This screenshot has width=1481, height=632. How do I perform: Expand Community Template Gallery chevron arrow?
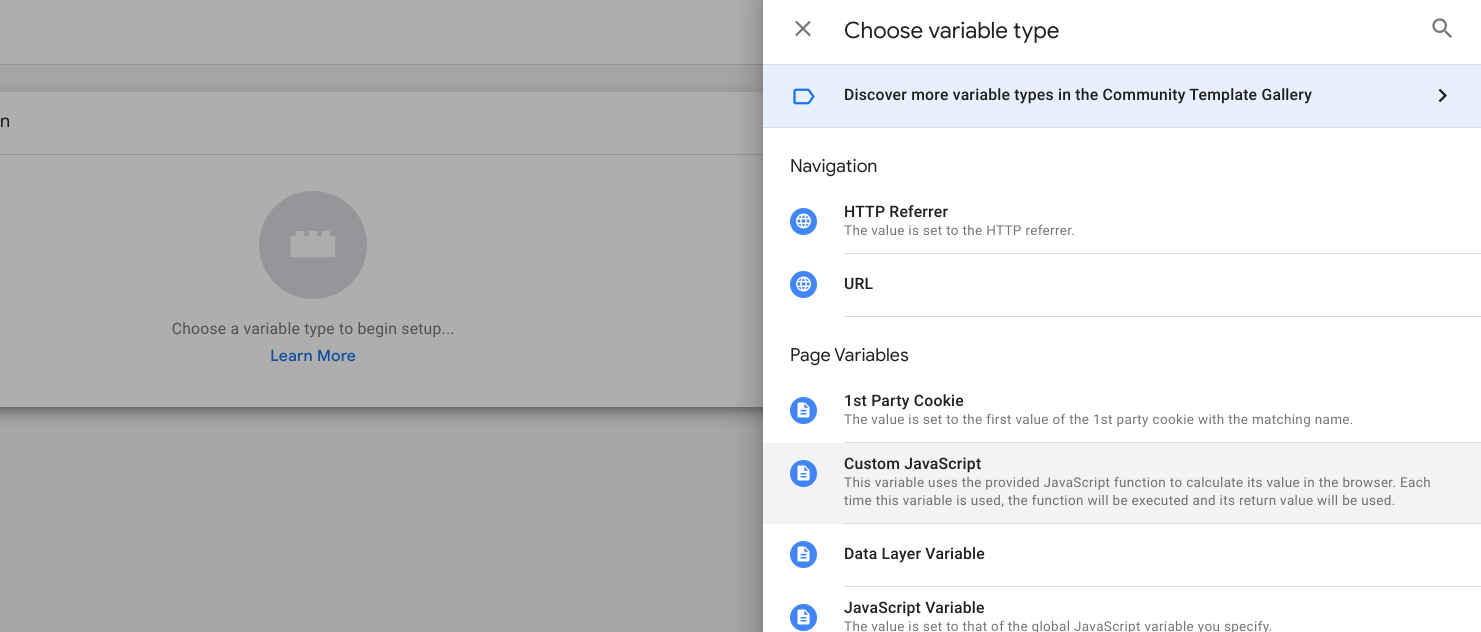pyautogui.click(x=1442, y=96)
